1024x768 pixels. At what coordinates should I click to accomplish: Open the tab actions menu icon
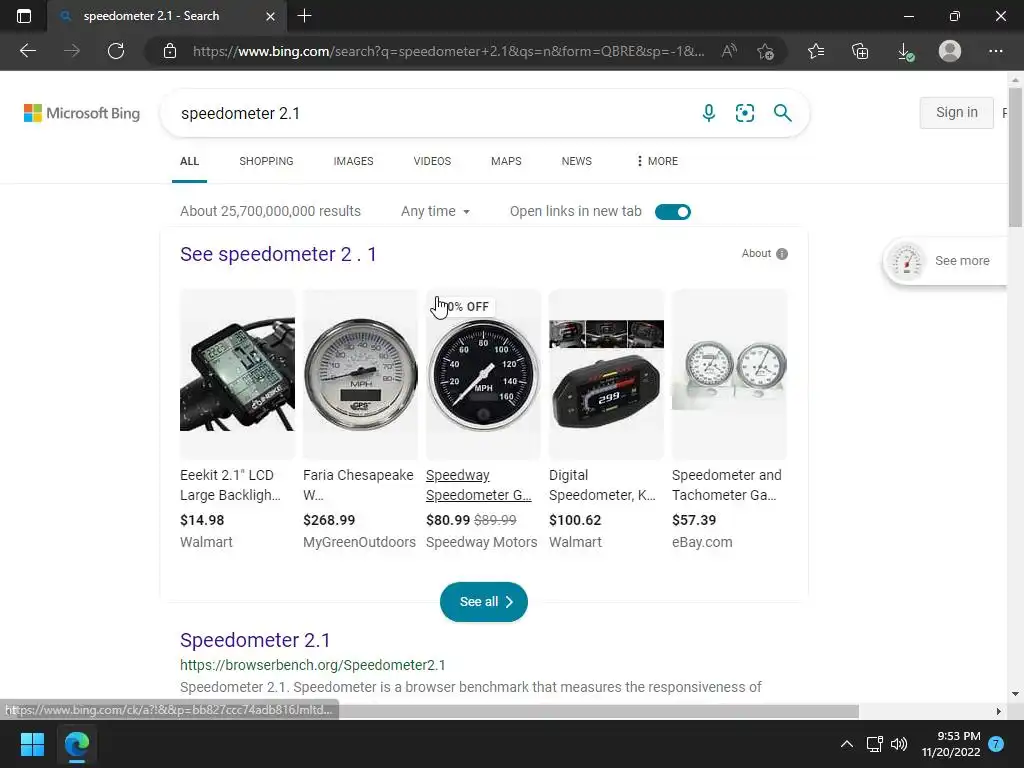point(24,16)
